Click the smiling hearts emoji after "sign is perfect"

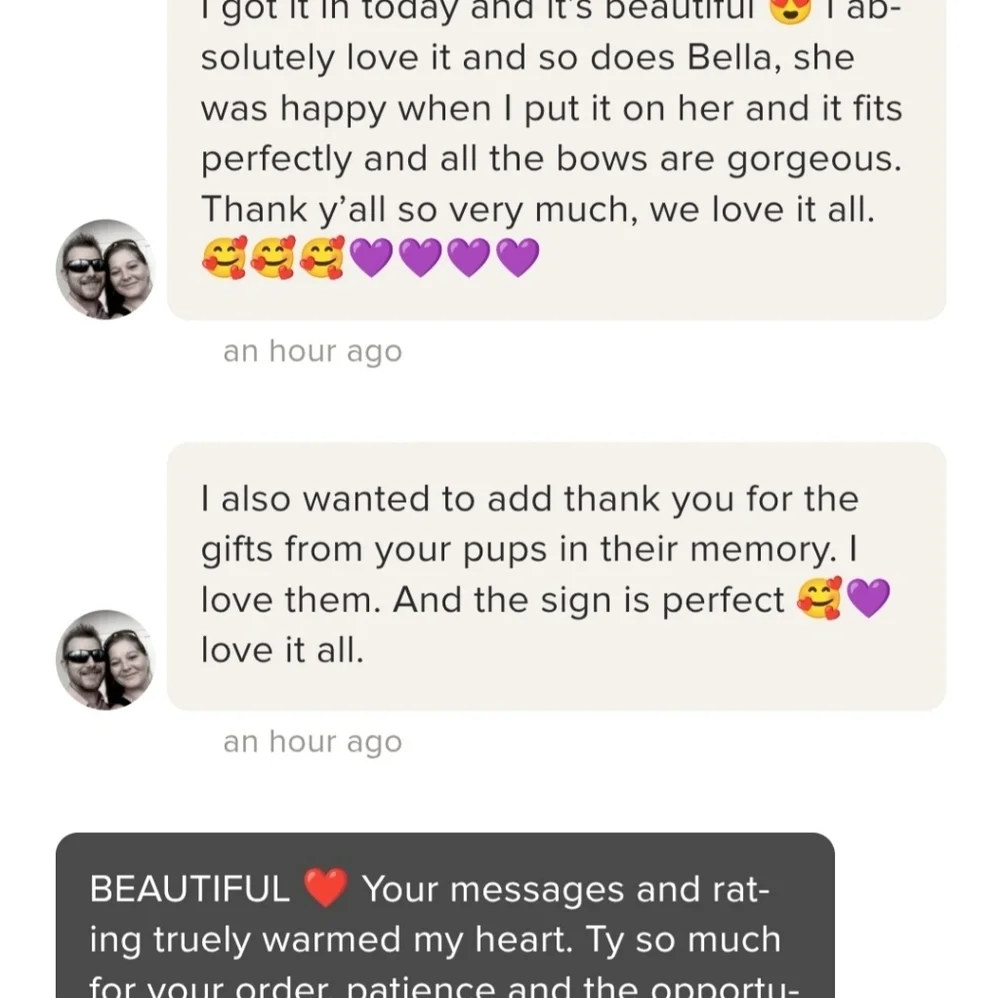(x=820, y=598)
